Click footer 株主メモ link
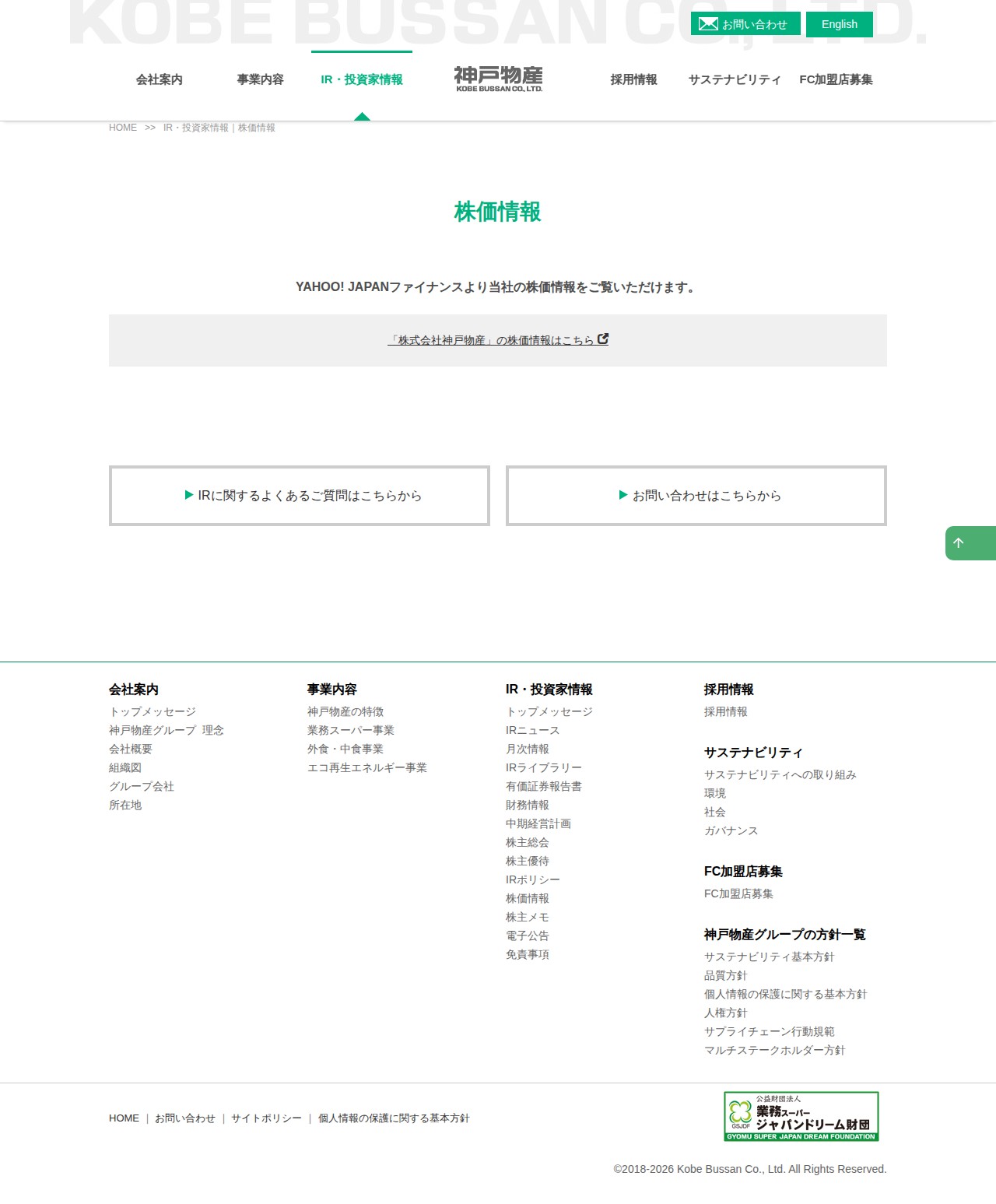 click(528, 917)
